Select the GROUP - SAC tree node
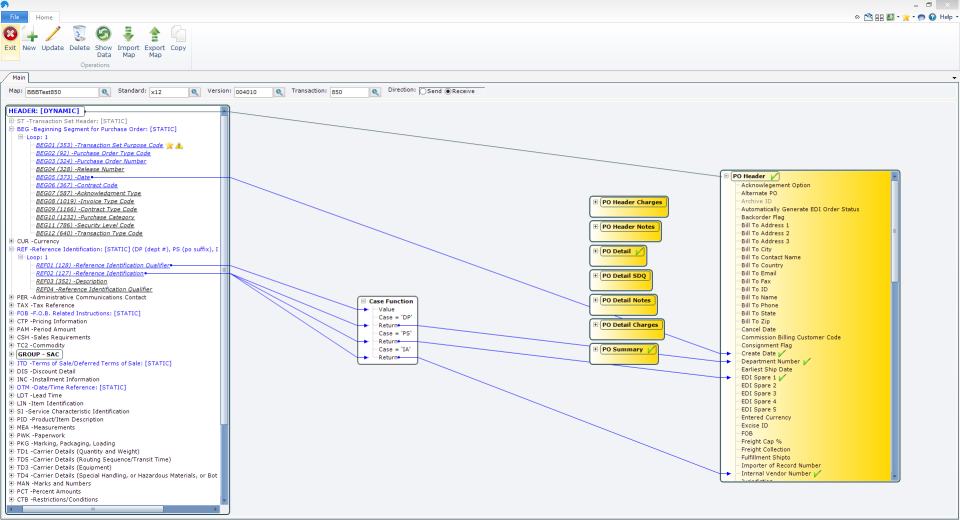This screenshot has width=960, height=520. click(38, 354)
